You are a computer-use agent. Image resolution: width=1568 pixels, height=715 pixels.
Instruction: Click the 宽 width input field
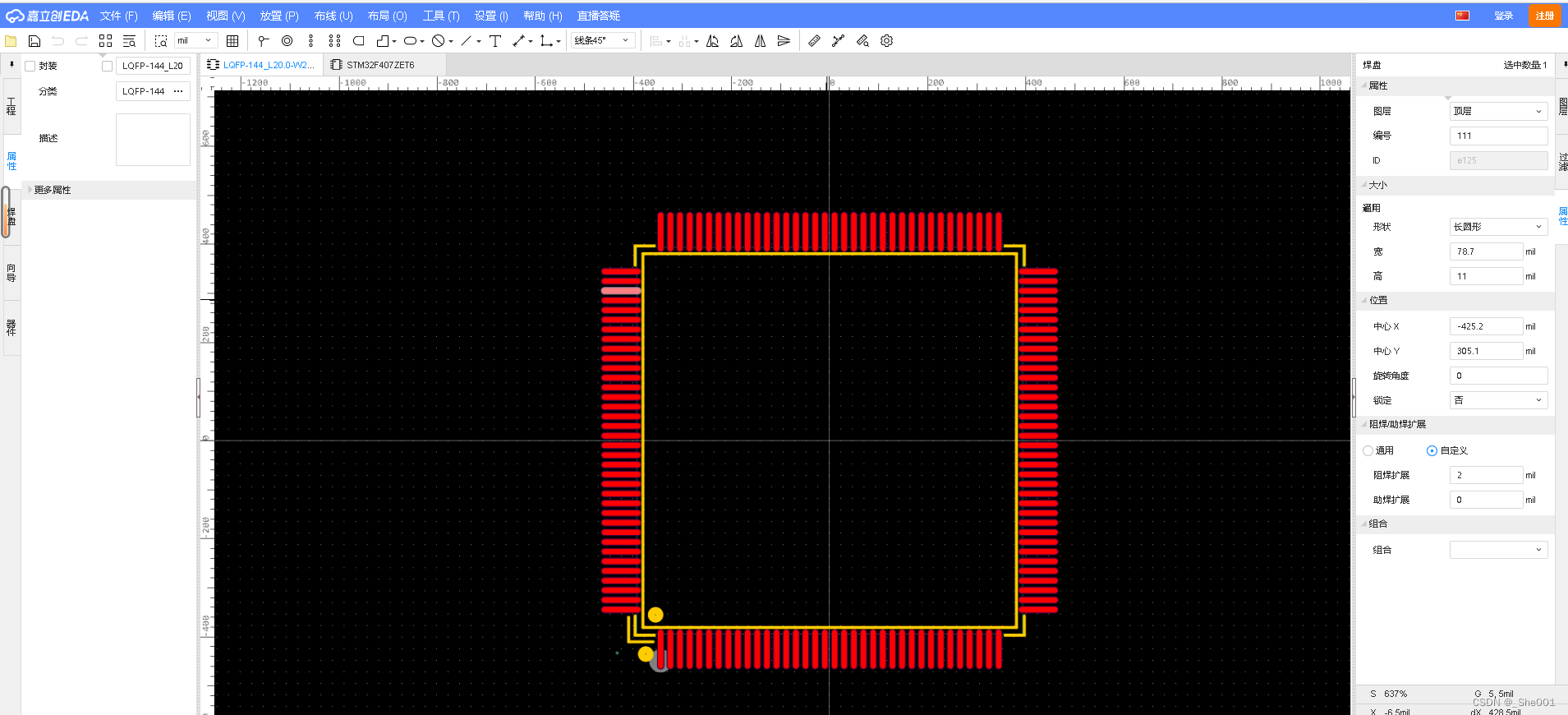click(x=1485, y=251)
